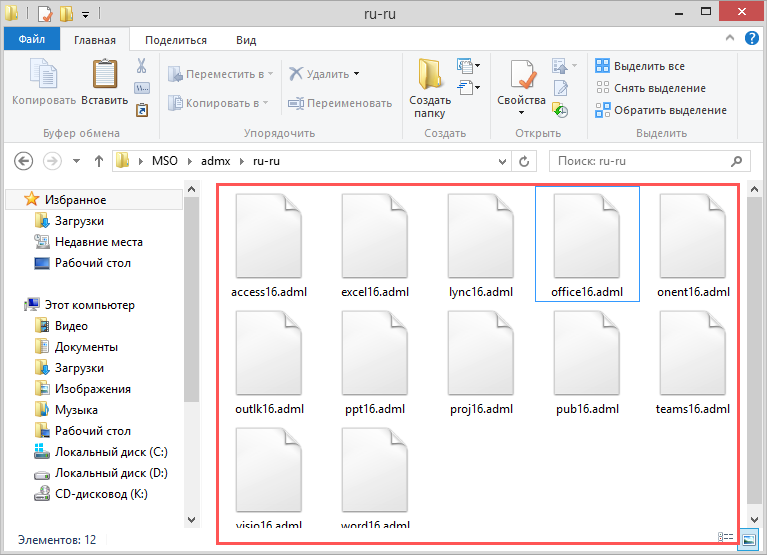This screenshot has height=555, width=767.
Task: Open the Файл tab
Action: [32, 39]
